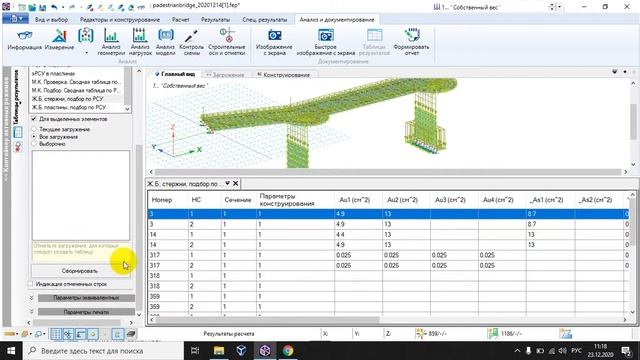640x360 pixels.
Task: Click the grid display icon in bottom toolbar
Action: pos(56,334)
